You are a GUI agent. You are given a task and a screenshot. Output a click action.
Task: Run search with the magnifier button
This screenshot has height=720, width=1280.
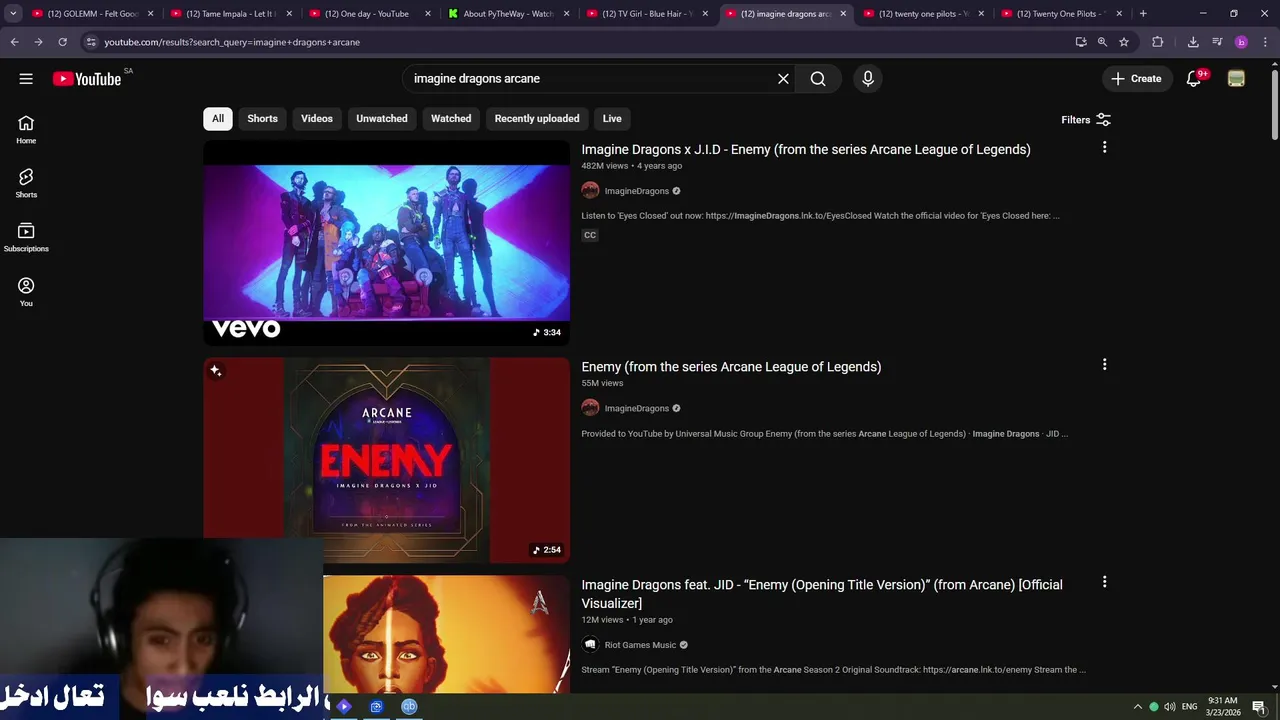(x=818, y=79)
